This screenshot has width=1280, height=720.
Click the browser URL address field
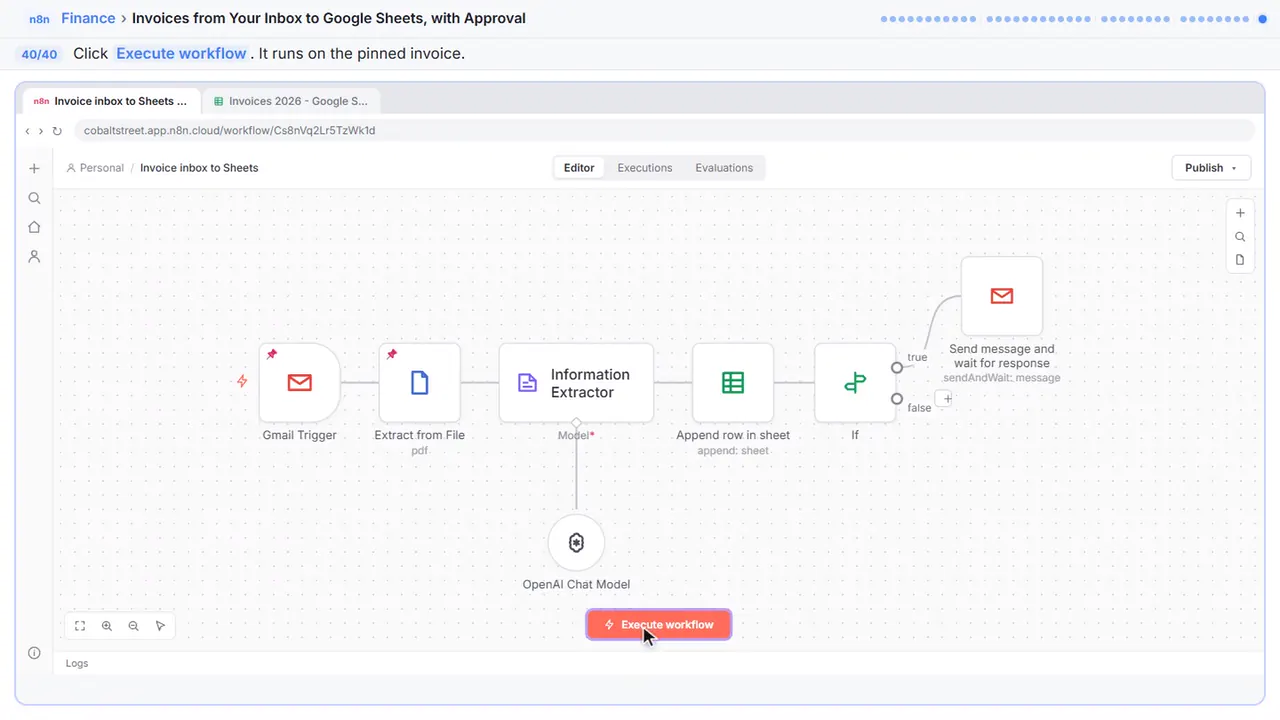click(x=663, y=131)
